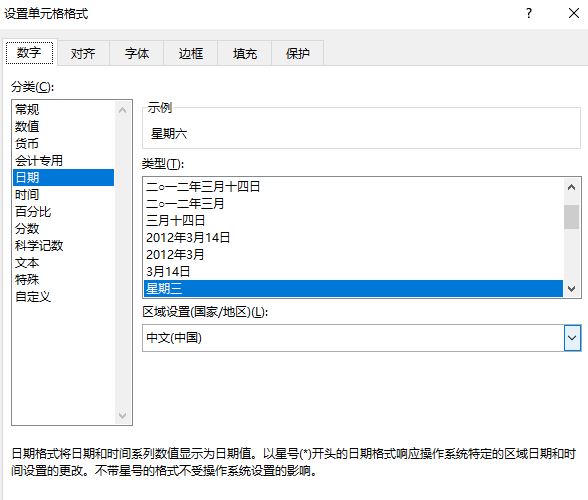This screenshot has height=500, width=588.
Task: Click type list scroll down arrow
Action: 572,288
